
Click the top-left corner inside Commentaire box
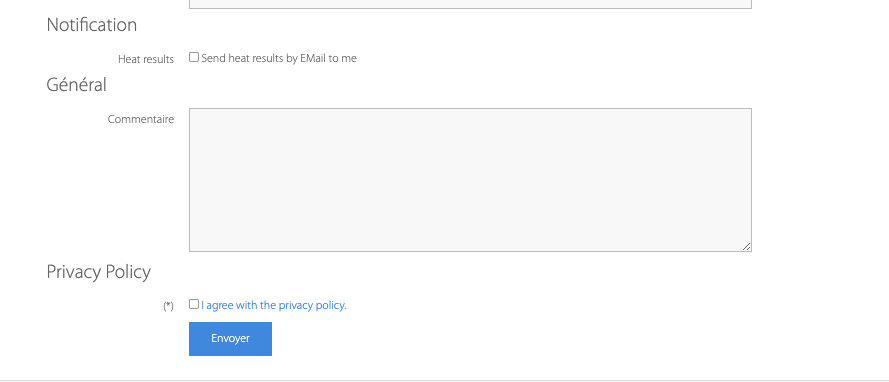point(194,113)
